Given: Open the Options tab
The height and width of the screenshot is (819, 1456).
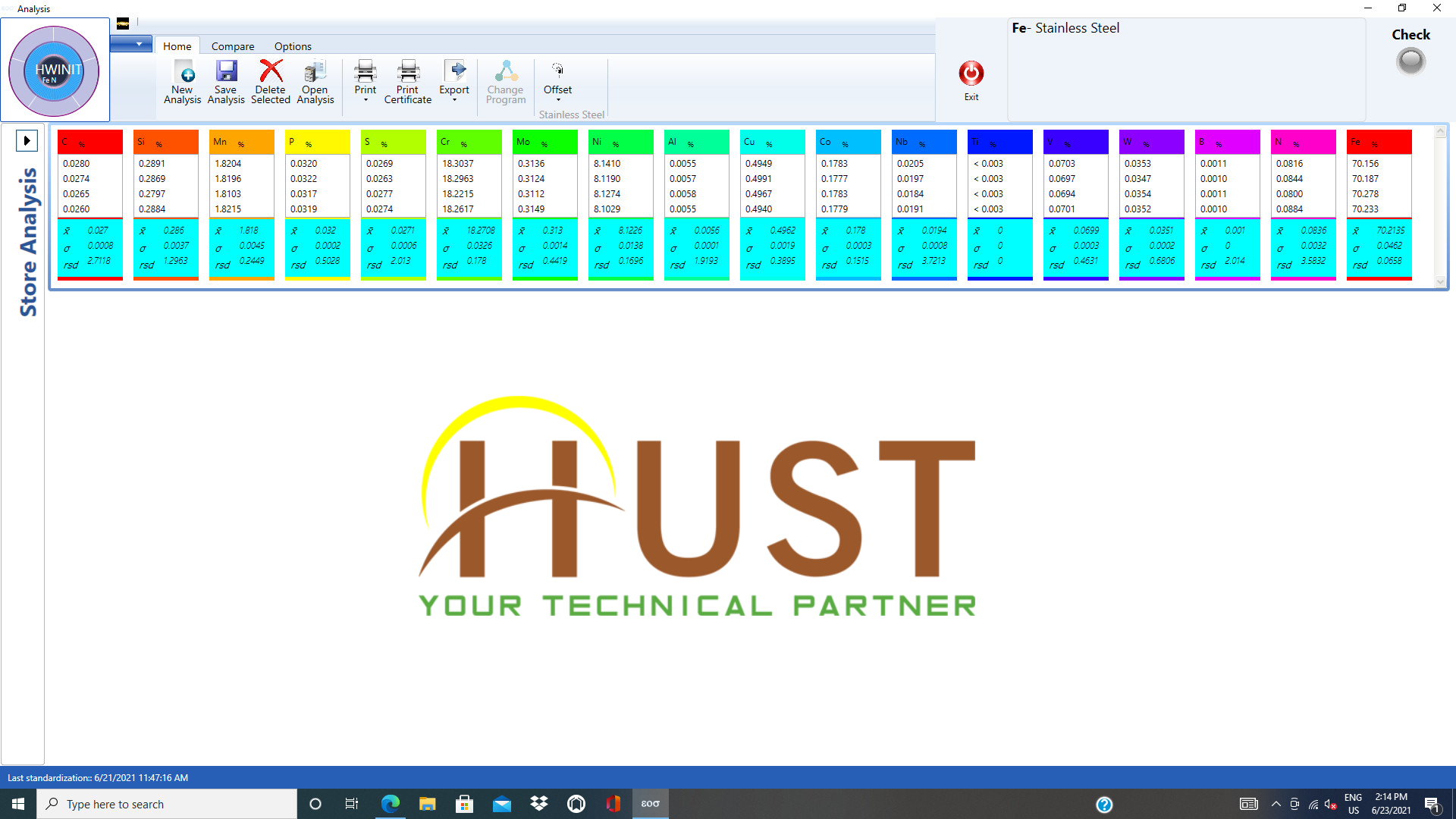Looking at the screenshot, I should (293, 46).
